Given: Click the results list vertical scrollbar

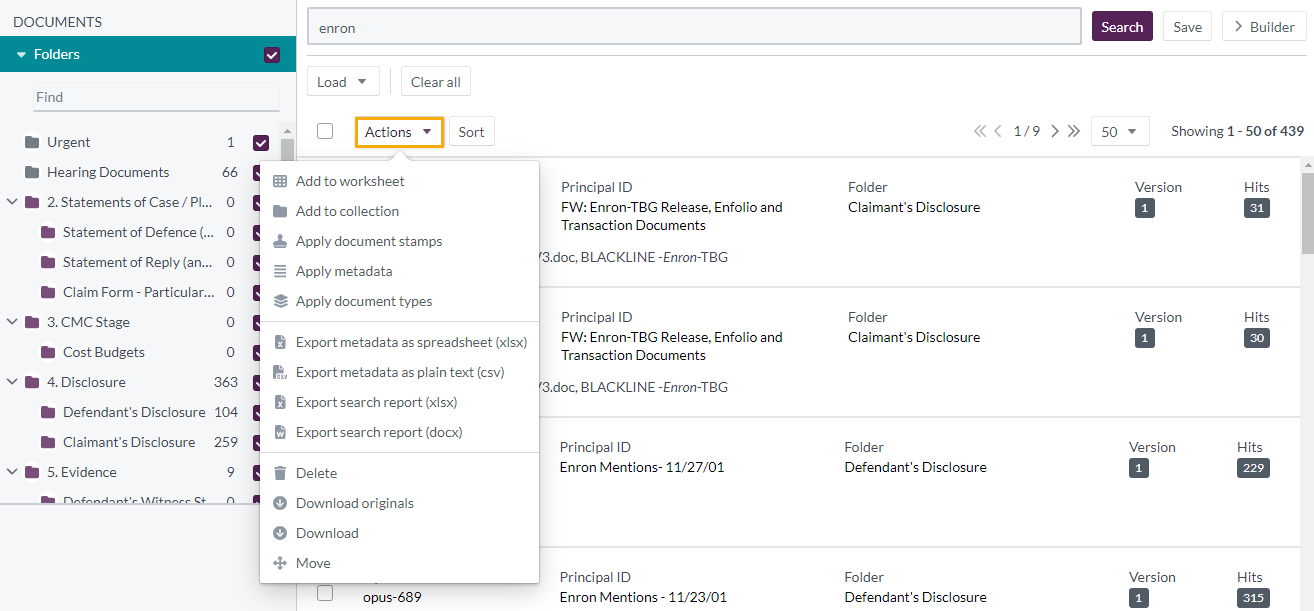Looking at the screenshot, I should 1307,214.
